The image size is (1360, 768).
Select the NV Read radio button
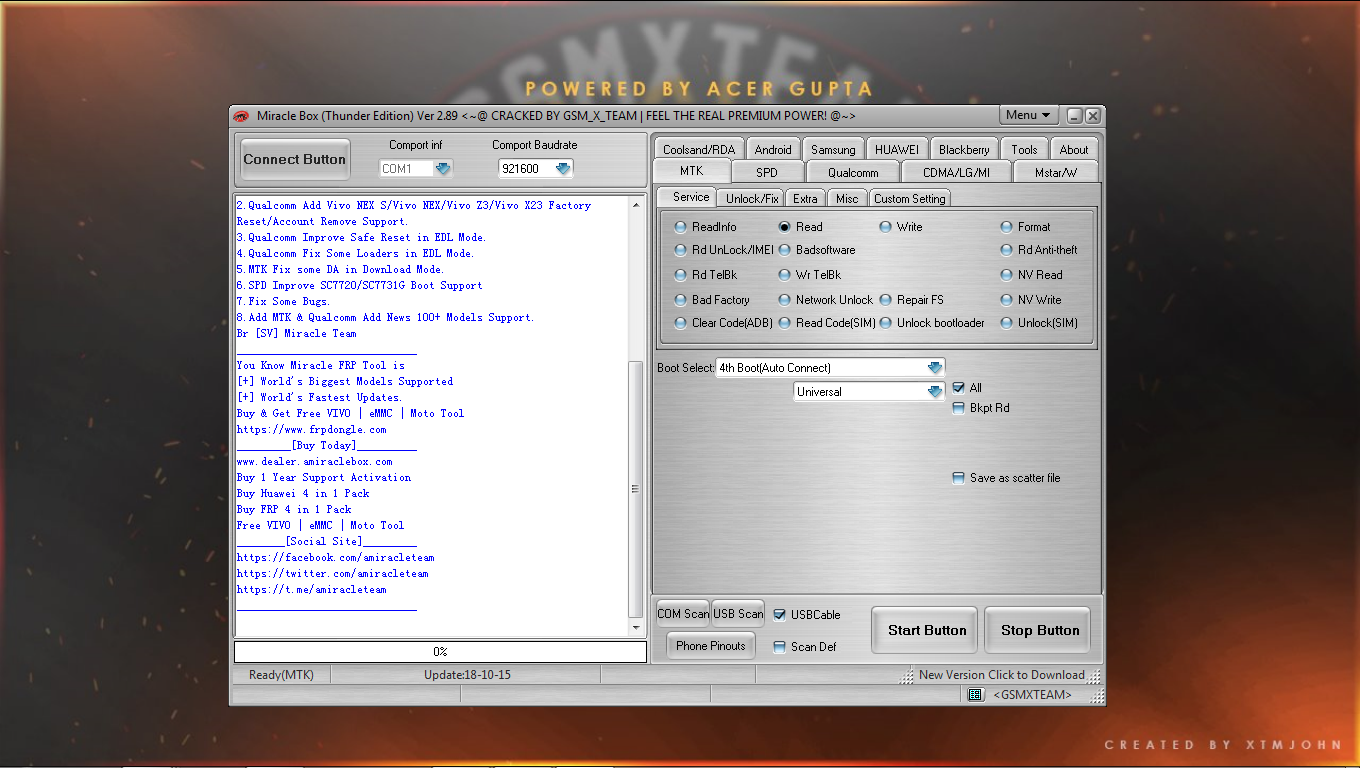pyautogui.click(x=1007, y=275)
